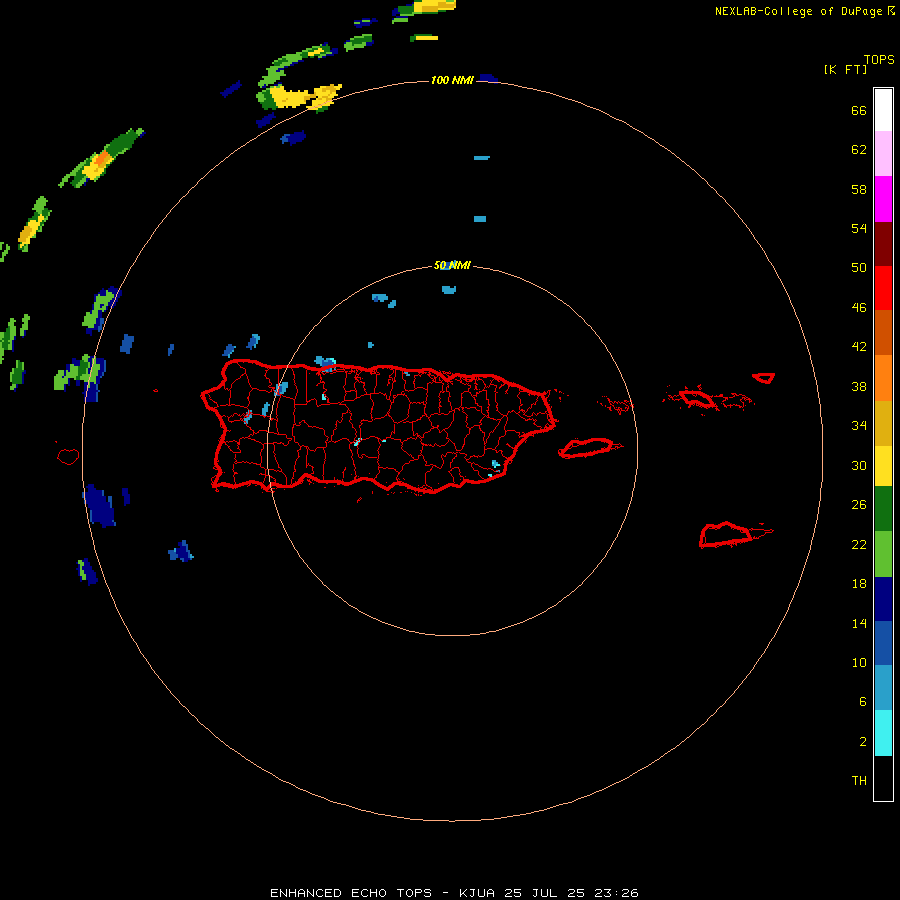
Task: Click the legend value 34
Action: click(x=859, y=426)
